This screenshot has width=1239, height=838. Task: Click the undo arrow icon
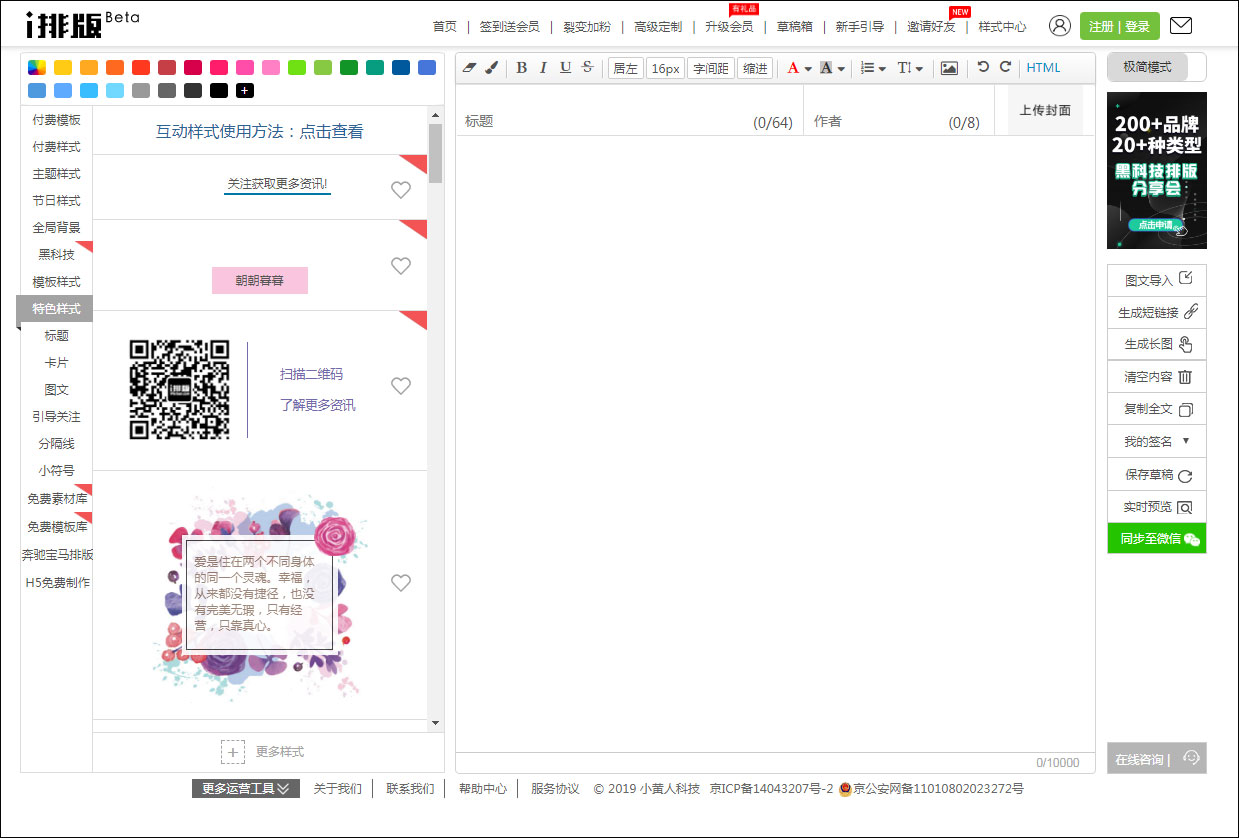pos(983,67)
